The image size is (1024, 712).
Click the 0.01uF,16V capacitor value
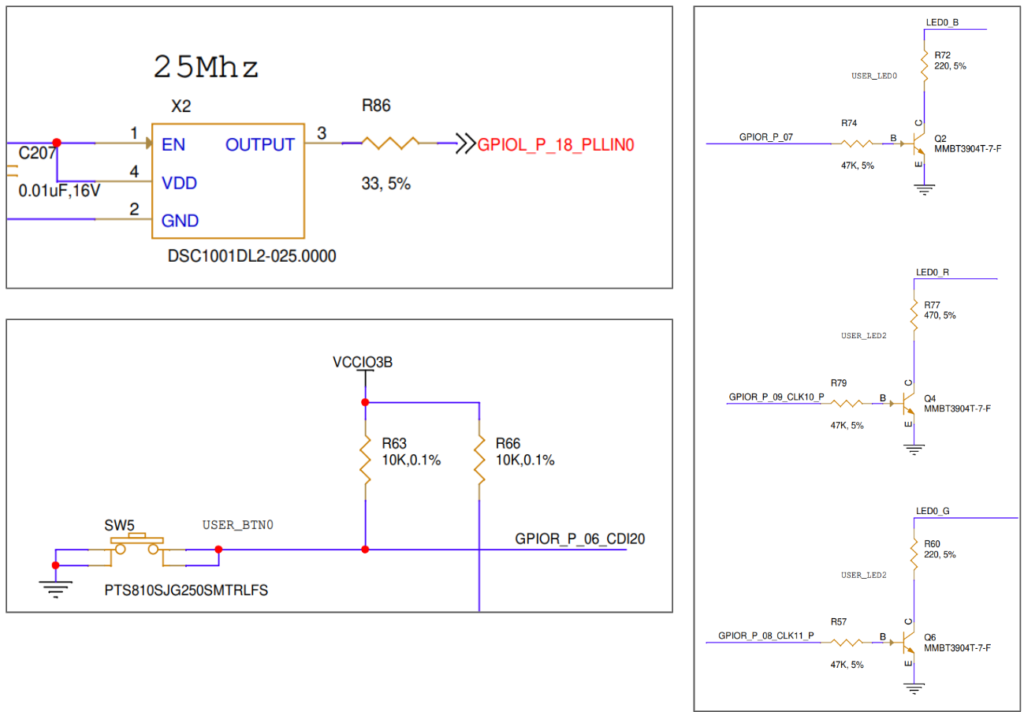point(59,191)
